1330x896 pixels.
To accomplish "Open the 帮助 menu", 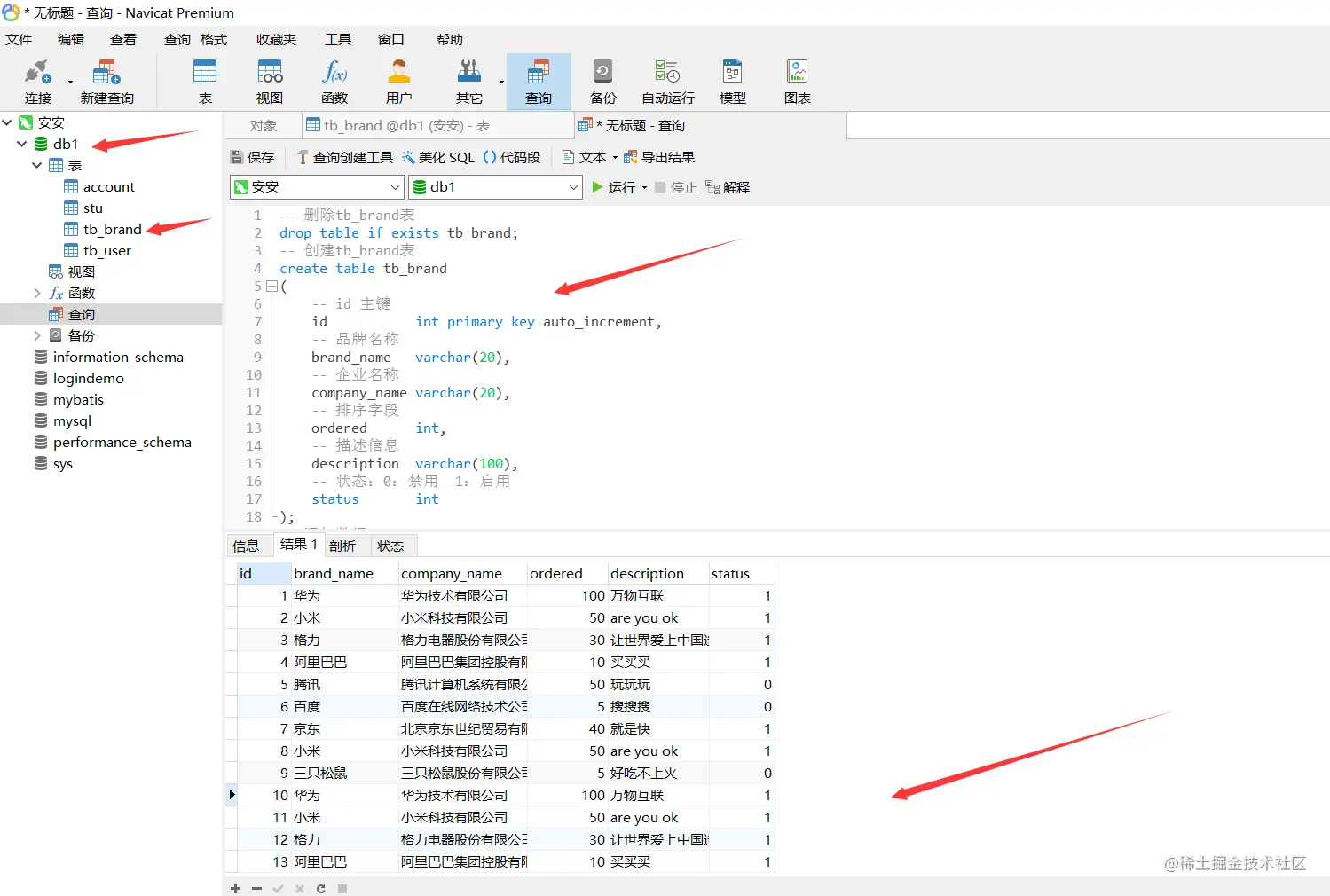I will pos(450,39).
